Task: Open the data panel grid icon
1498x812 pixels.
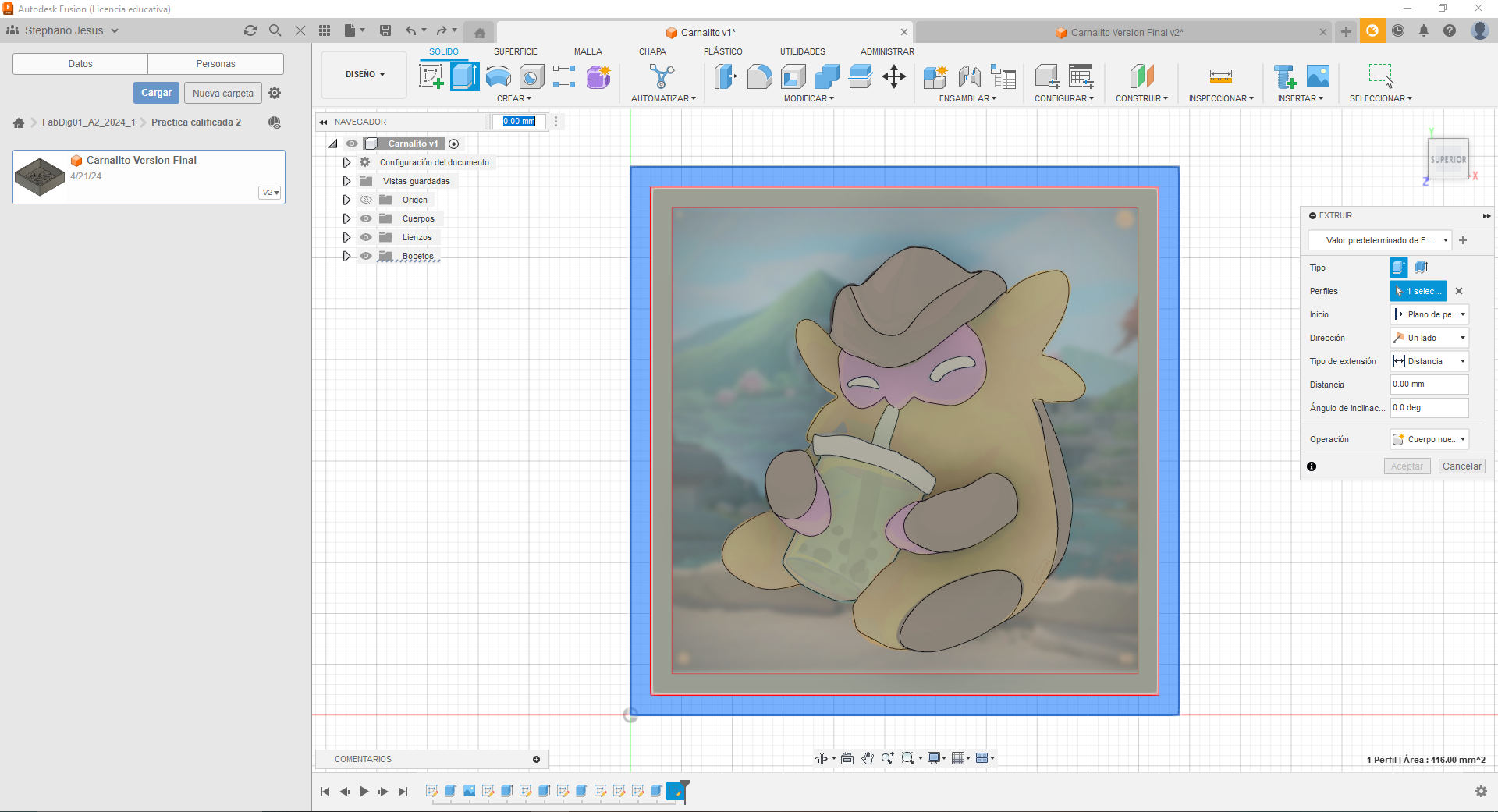Action: coord(325,30)
